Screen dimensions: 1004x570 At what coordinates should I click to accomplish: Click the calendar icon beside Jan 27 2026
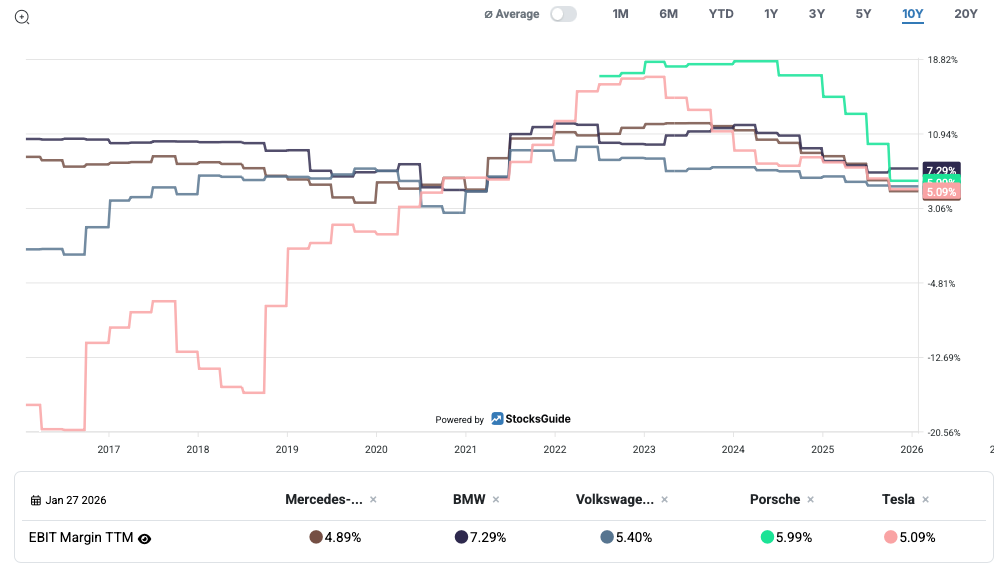[x=36, y=500]
